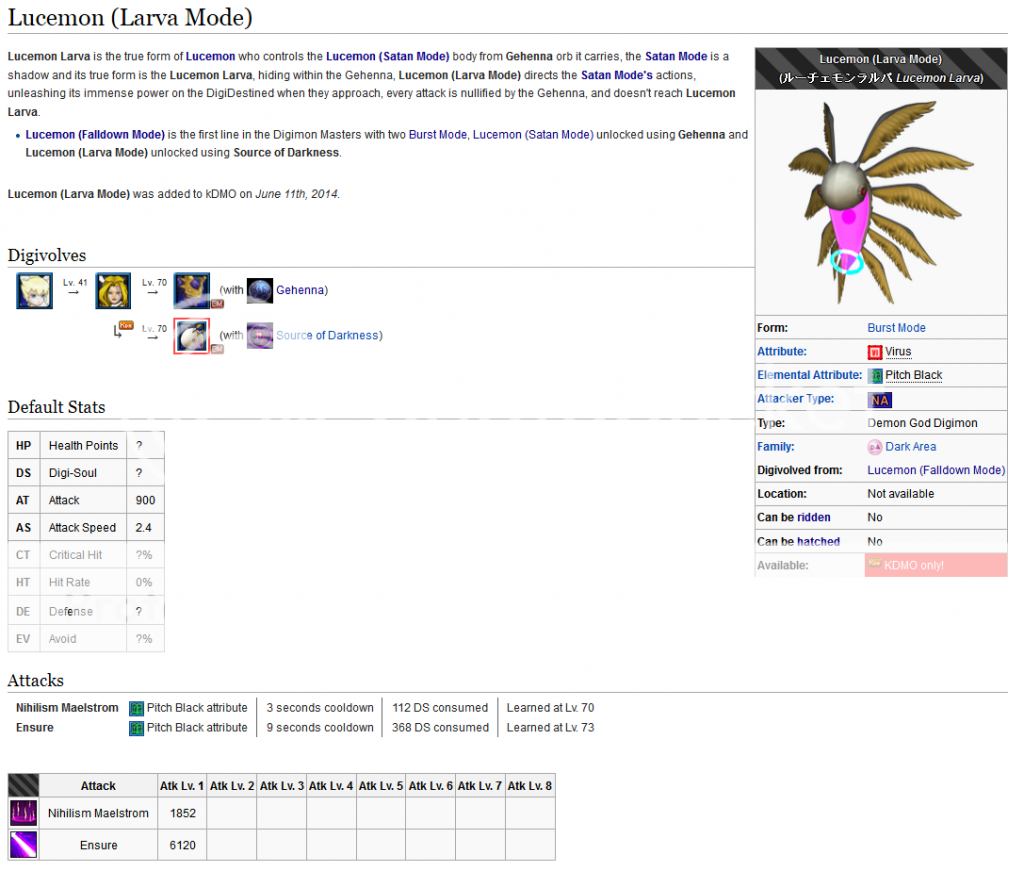The height and width of the screenshot is (870, 1024).
Task: Click the Pitch Black icon in infobox
Action: (x=875, y=376)
